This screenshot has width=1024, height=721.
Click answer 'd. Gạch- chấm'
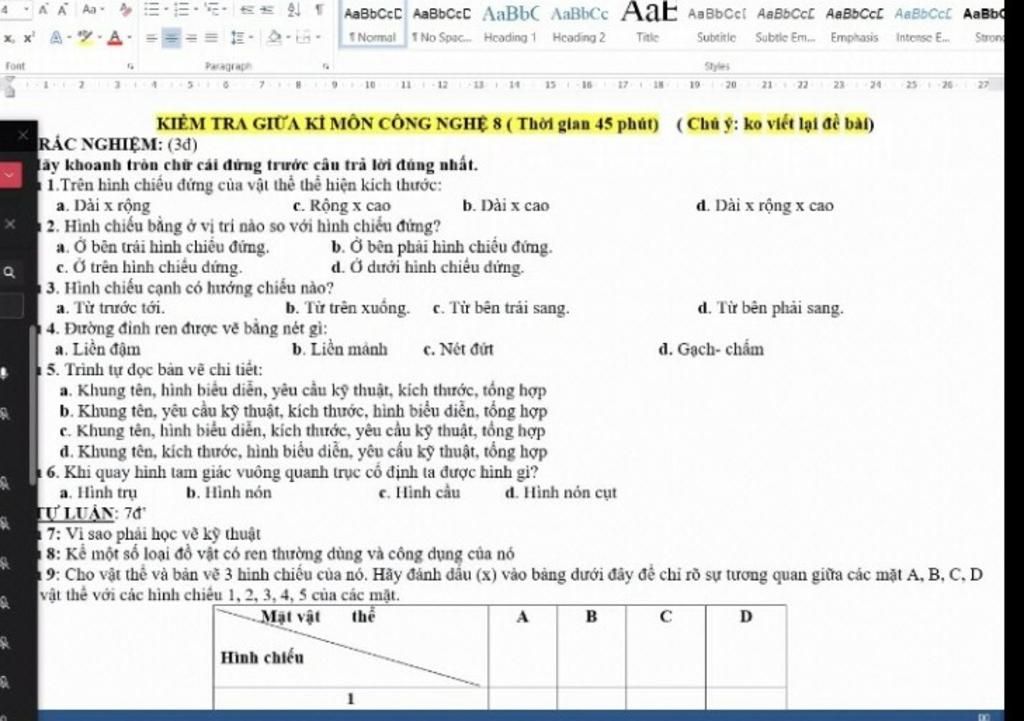711,349
